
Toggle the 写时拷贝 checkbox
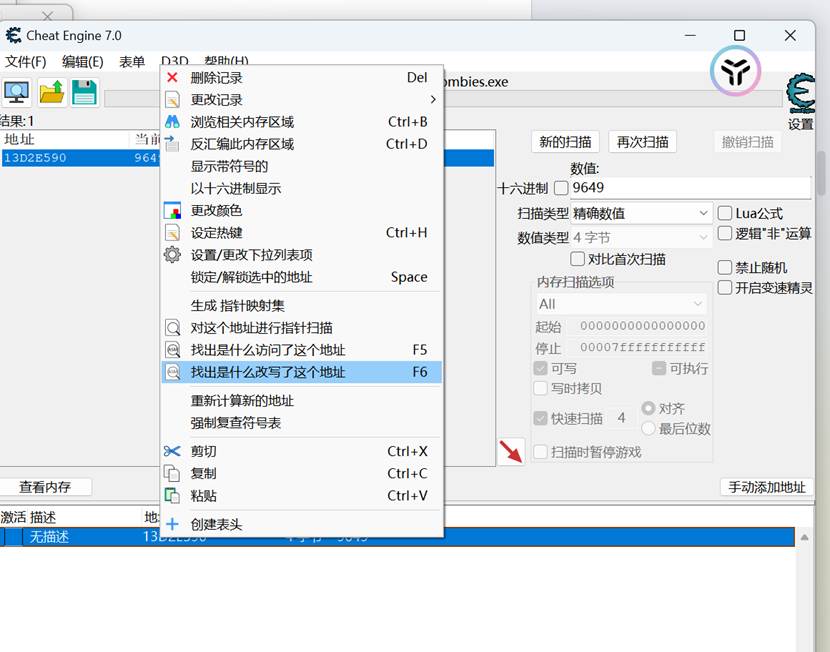540,388
